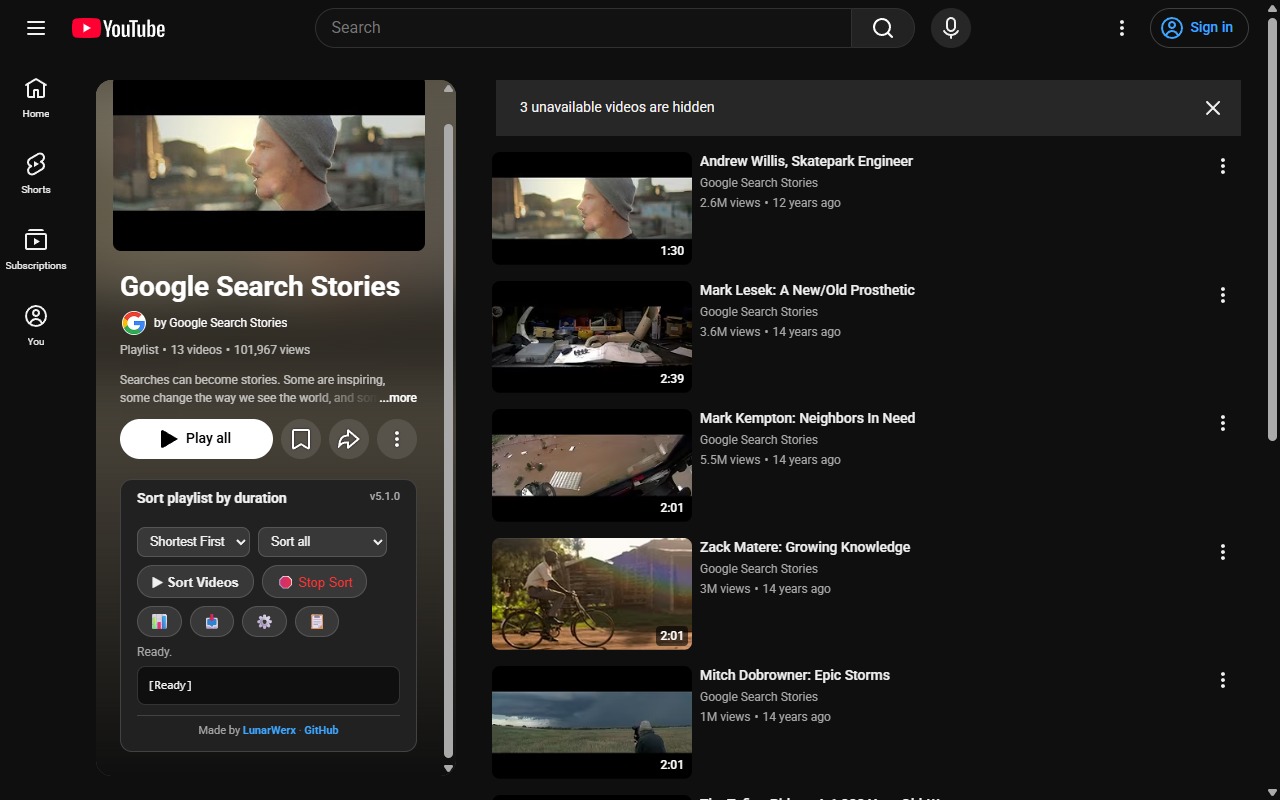Start voice search with the microphone
This screenshot has width=1280, height=800.
pyautogui.click(x=951, y=28)
